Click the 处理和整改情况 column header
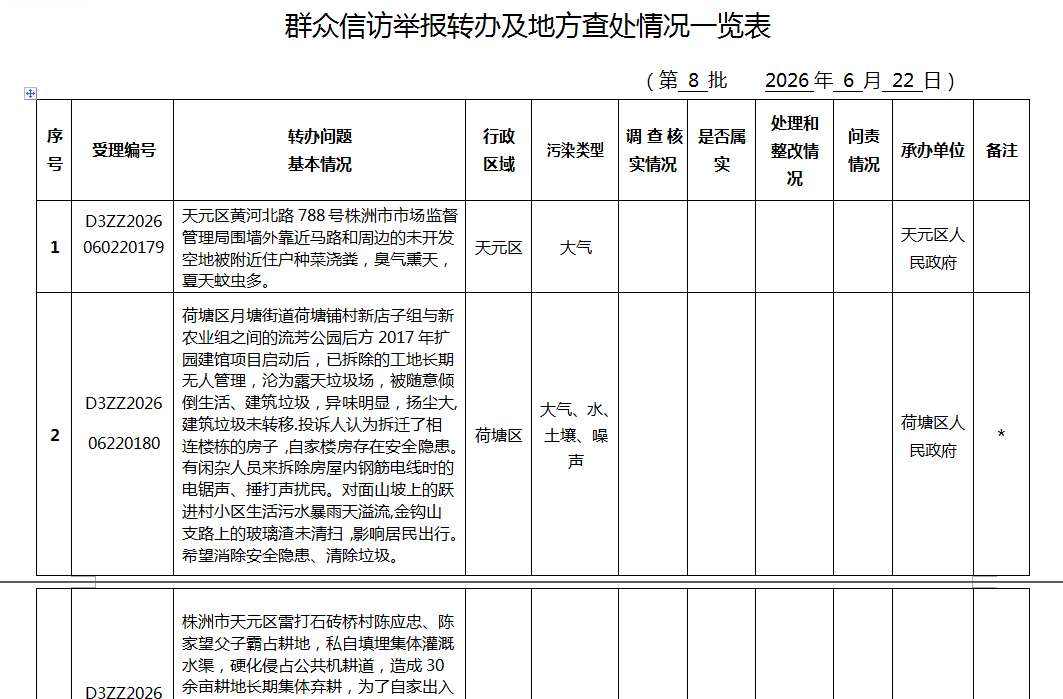The image size is (1063, 699). pyautogui.click(x=795, y=150)
